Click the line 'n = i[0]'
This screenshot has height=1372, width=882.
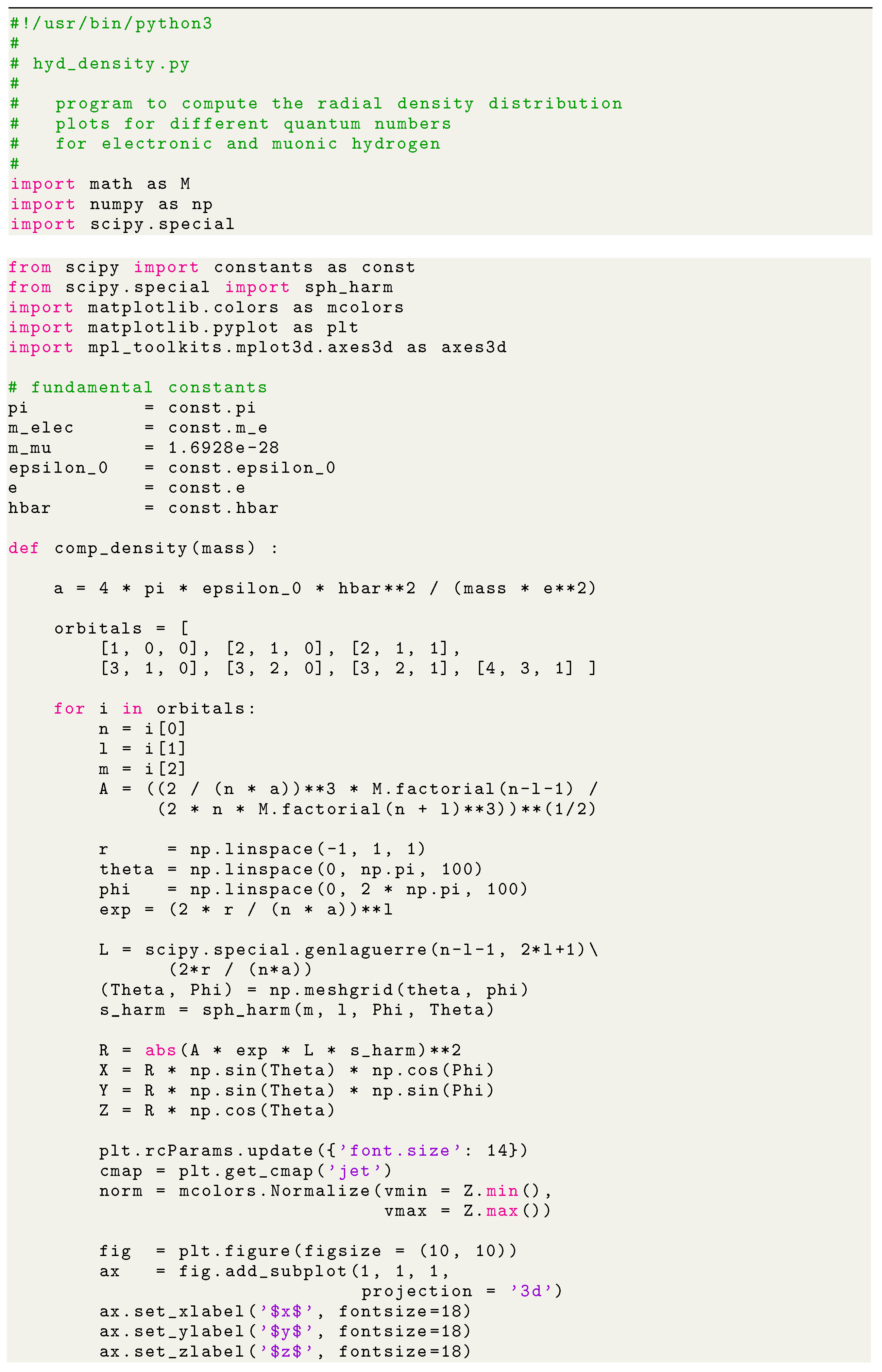(143, 729)
